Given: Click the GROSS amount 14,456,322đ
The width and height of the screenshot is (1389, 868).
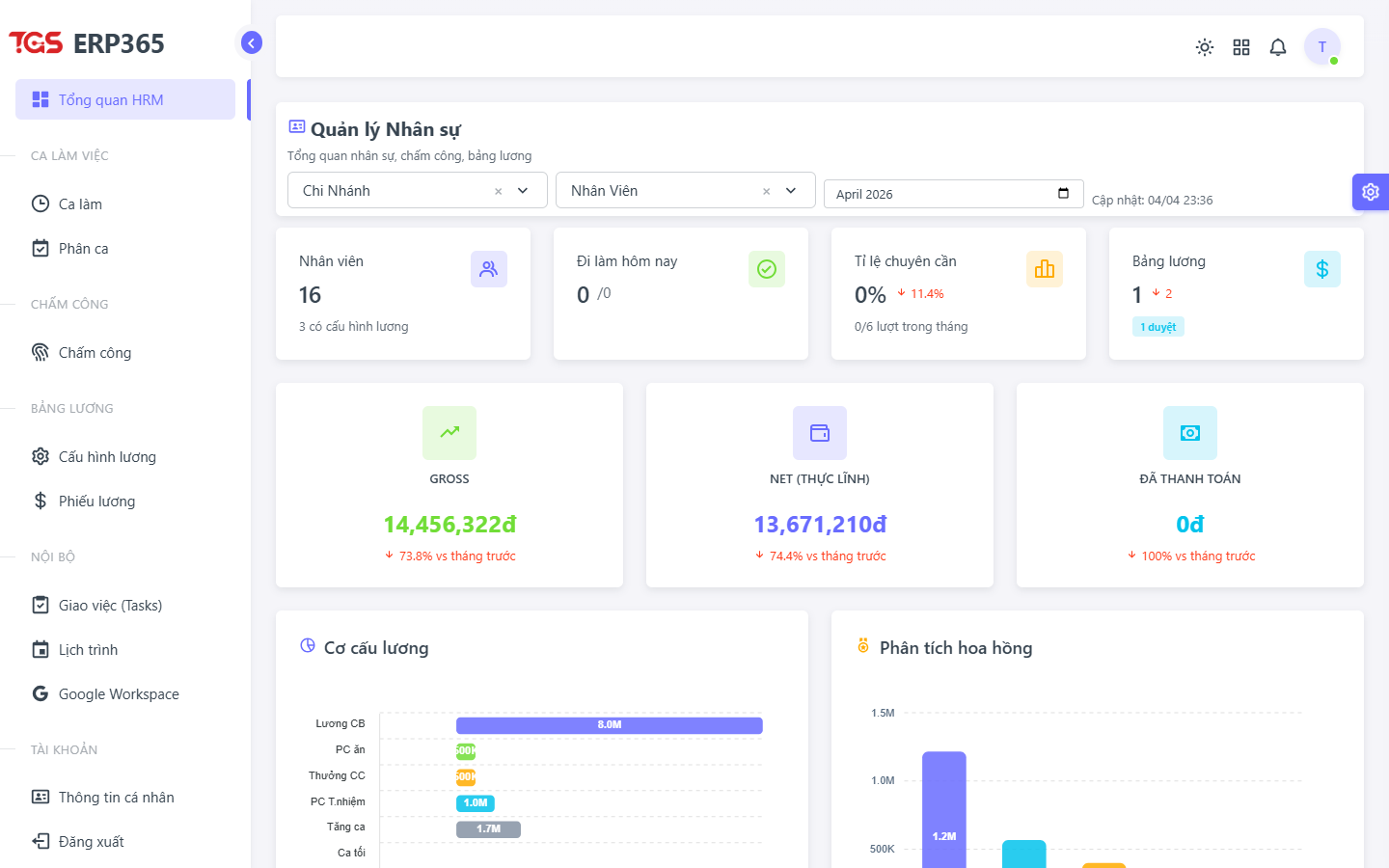Looking at the screenshot, I should coord(449,525).
